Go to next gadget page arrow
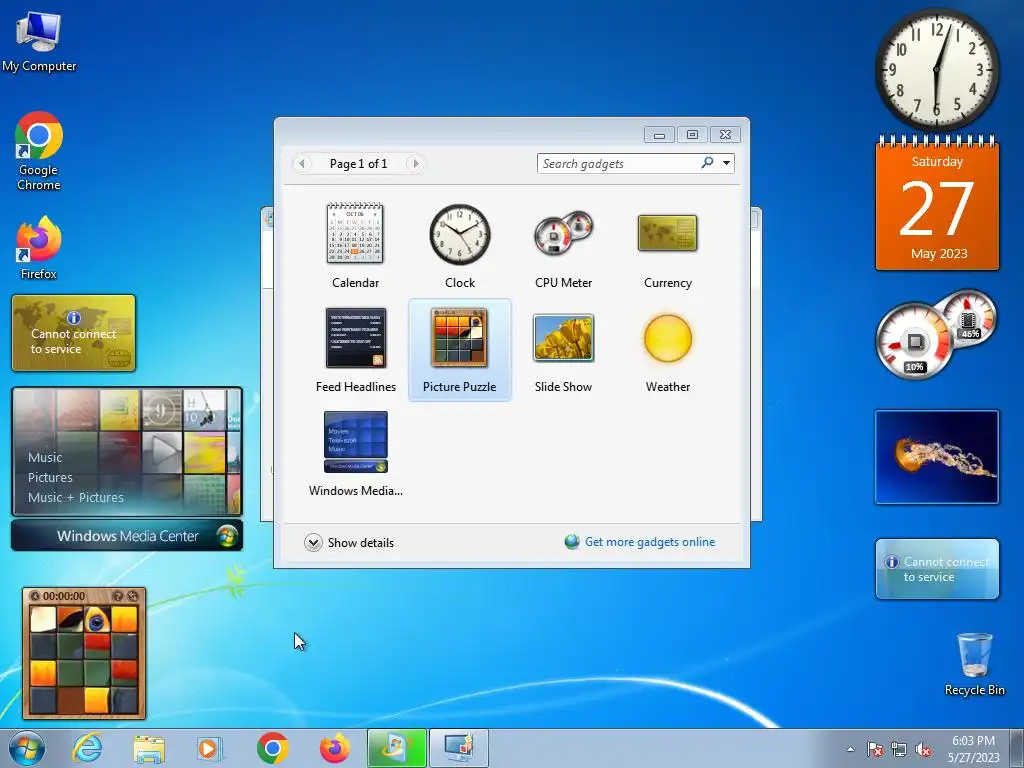 [x=415, y=163]
